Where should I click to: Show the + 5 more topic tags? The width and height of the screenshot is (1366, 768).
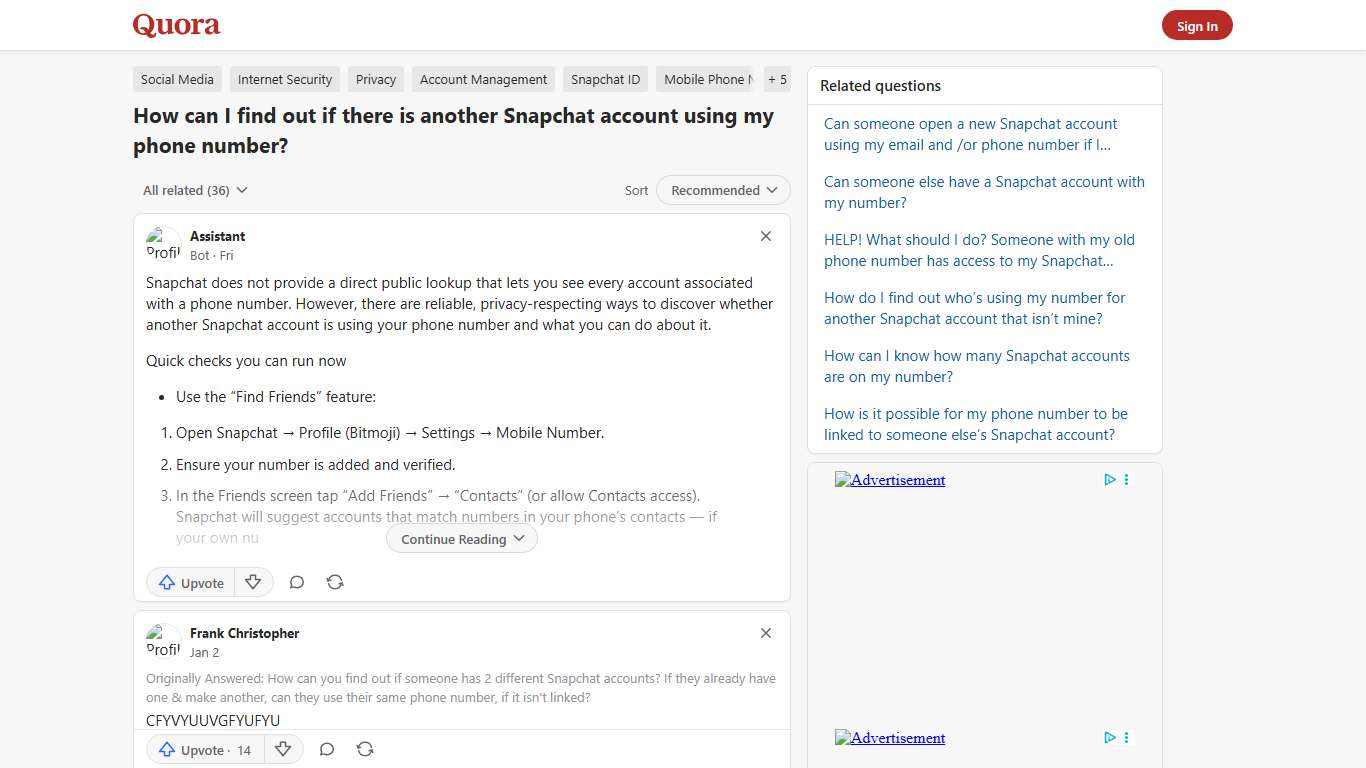pos(777,79)
